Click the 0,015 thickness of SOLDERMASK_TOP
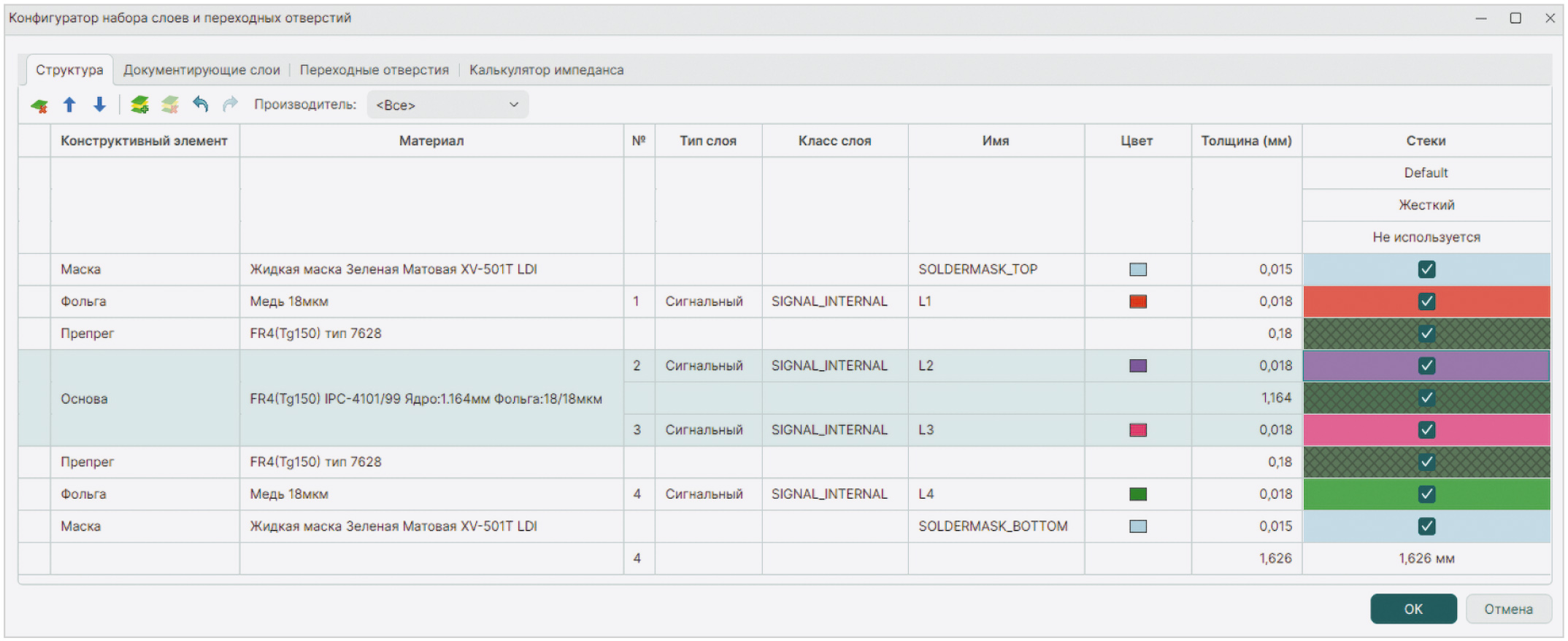The image size is (1568, 641). click(x=1246, y=269)
